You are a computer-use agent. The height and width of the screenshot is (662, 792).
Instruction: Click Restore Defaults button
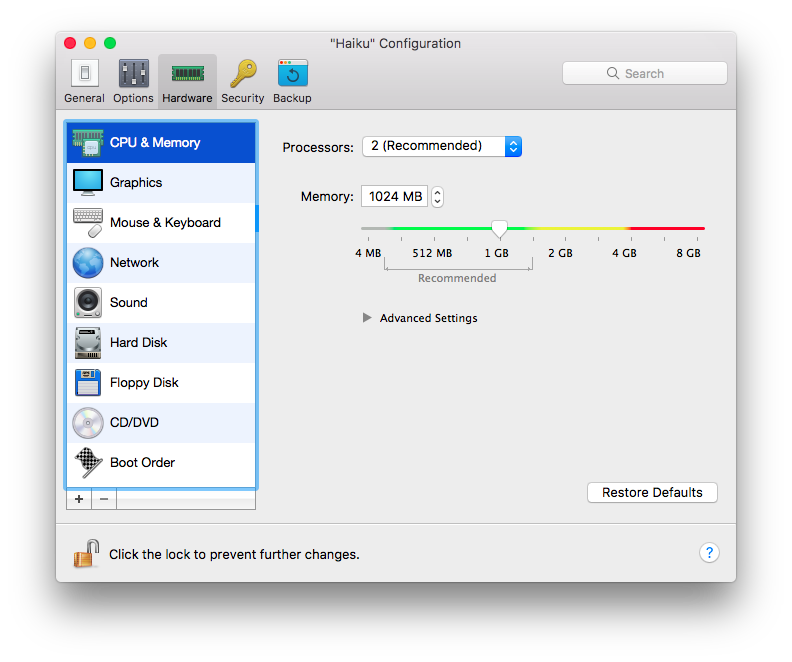tap(652, 493)
